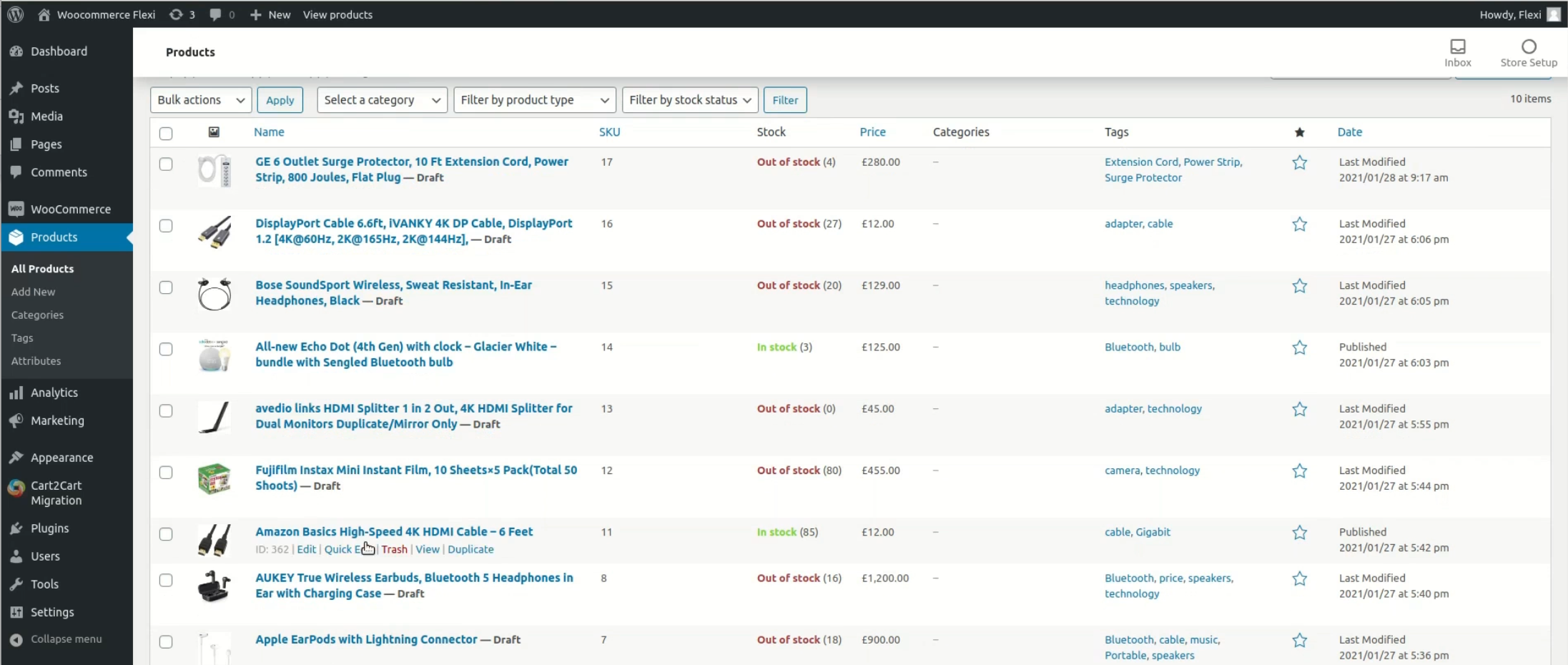Screen dimensions: 1568x665
Task: Open the Inbox icon
Action: [x=1457, y=46]
